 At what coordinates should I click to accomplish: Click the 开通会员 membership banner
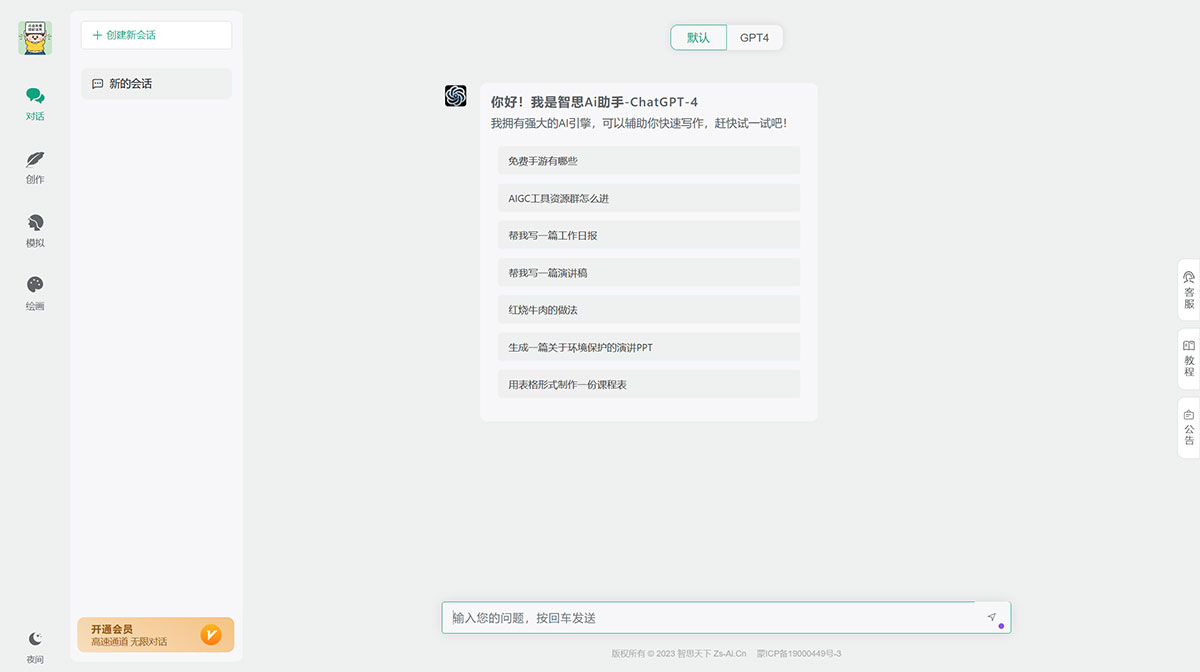pos(156,635)
